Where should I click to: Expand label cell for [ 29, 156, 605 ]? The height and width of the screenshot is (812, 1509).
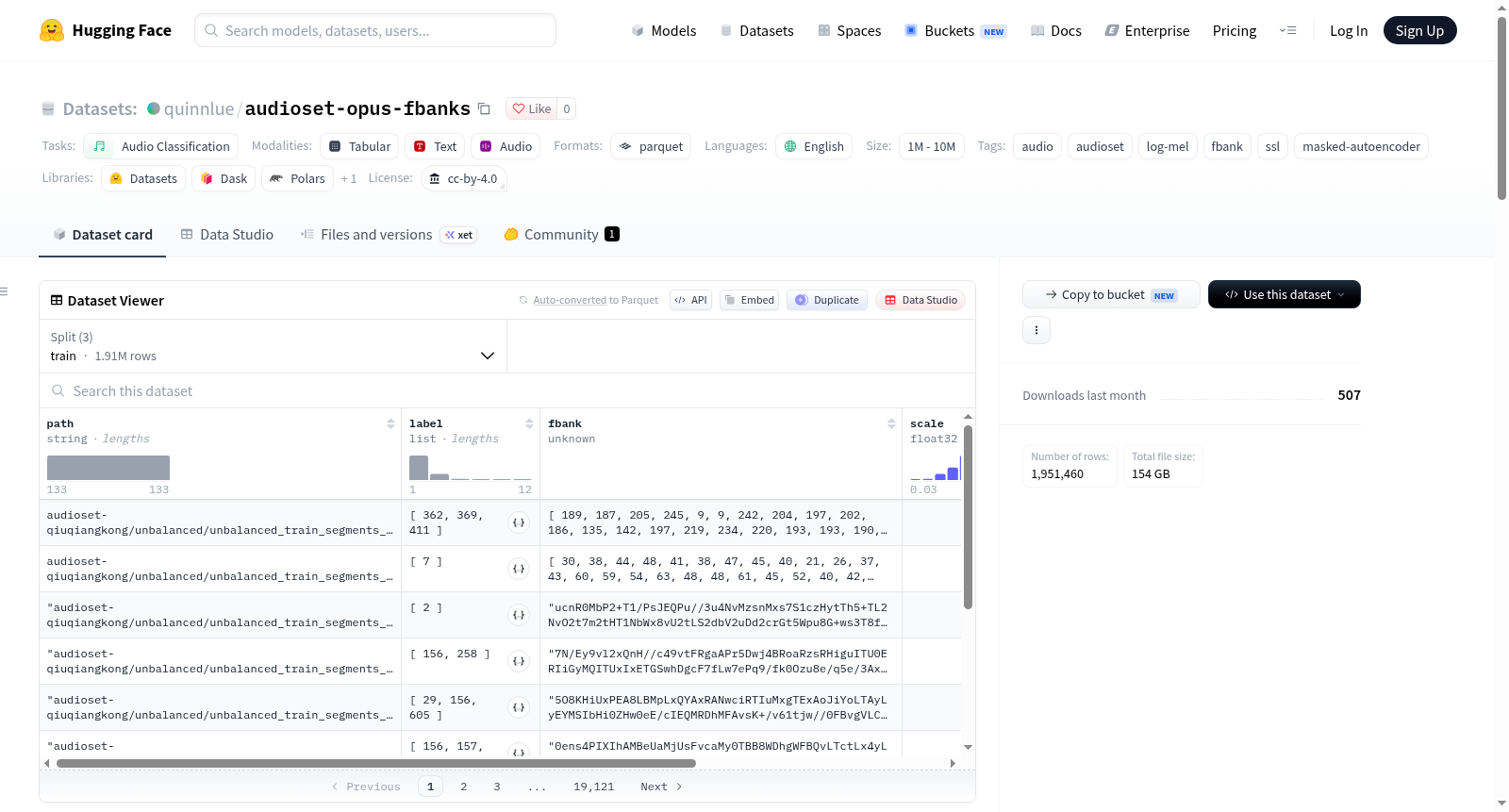[519, 707]
